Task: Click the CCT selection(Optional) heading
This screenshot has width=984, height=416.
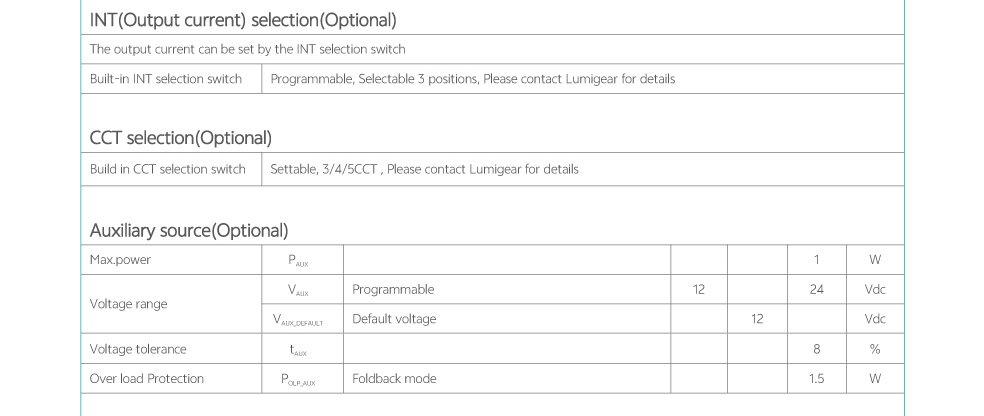Action: (x=181, y=138)
